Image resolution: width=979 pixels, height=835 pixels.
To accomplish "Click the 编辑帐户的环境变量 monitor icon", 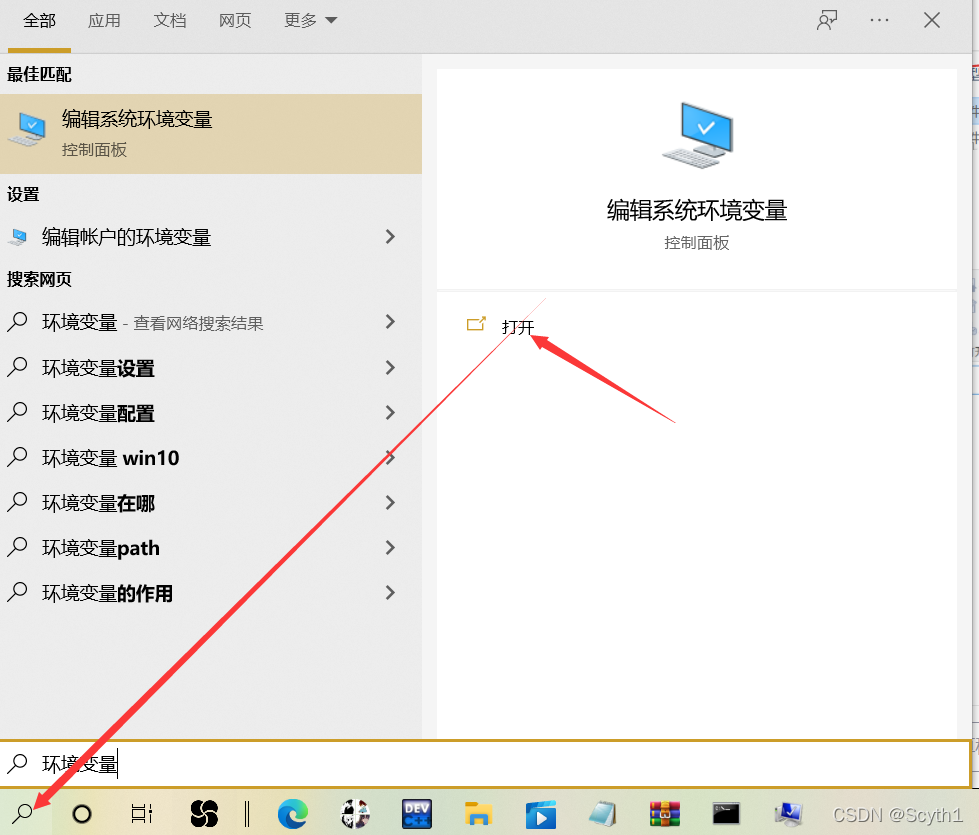I will click(19, 237).
